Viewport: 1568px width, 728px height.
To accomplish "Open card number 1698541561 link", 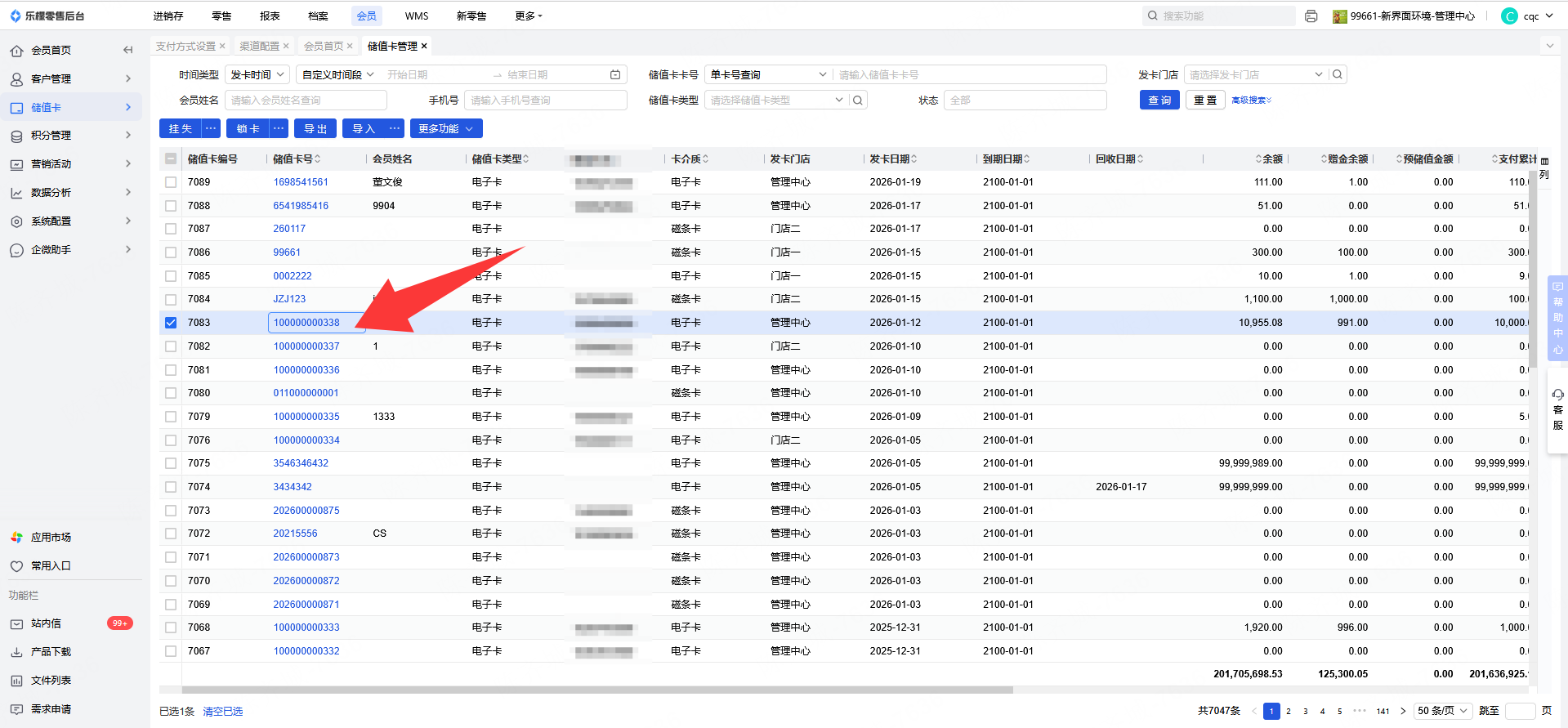I will [x=301, y=182].
